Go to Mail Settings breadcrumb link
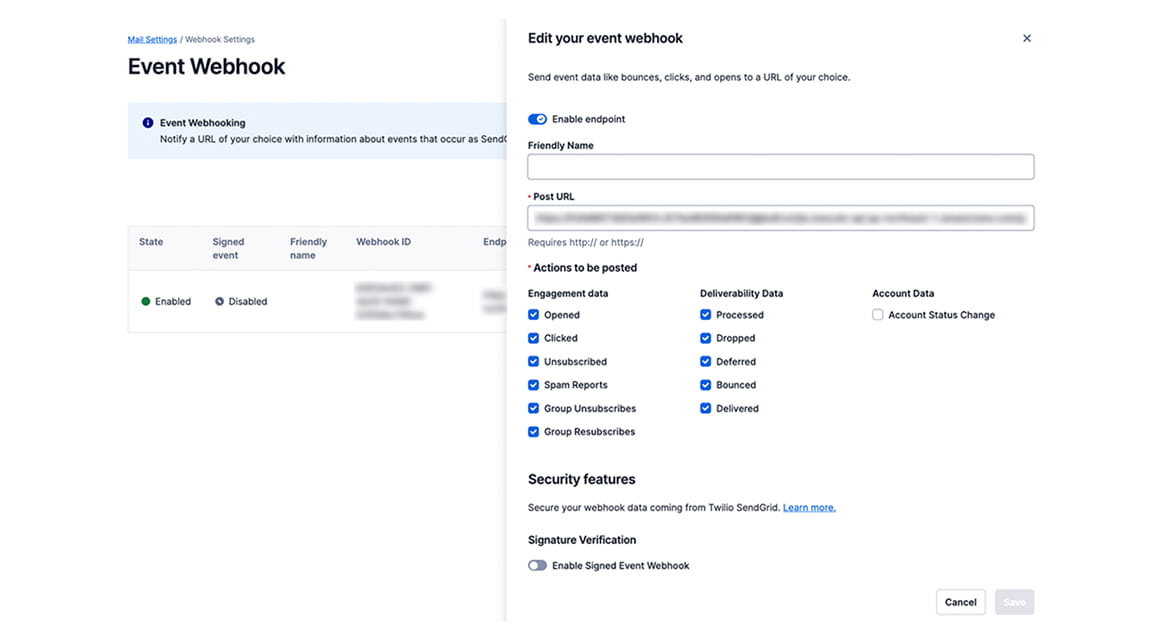Screen dimensions: 1160x640 pos(152,40)
